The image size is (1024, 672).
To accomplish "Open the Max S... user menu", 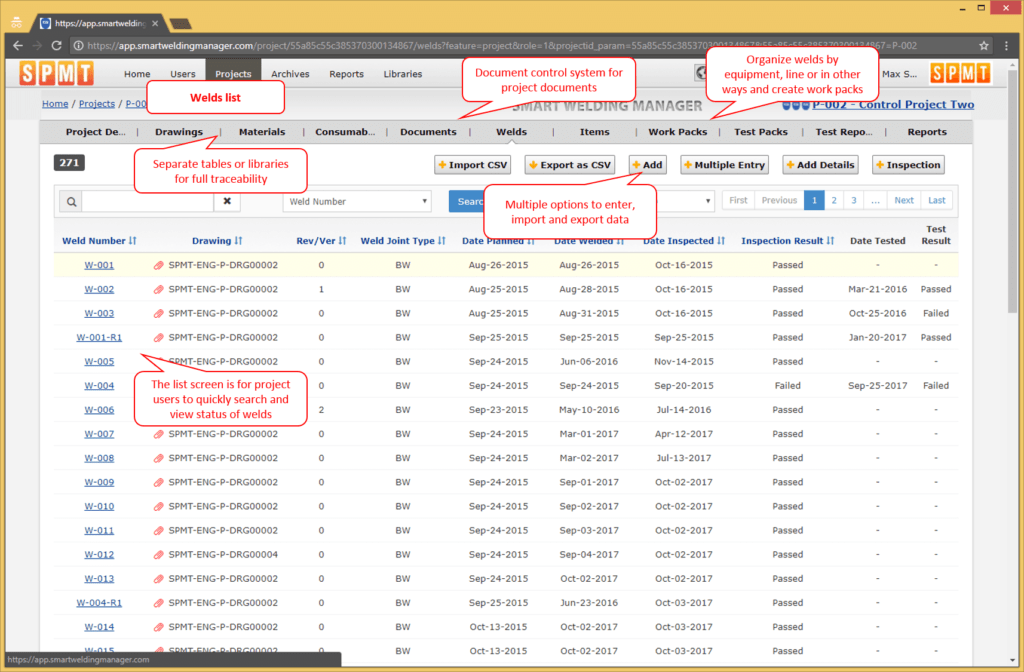I will coord(899,74).
